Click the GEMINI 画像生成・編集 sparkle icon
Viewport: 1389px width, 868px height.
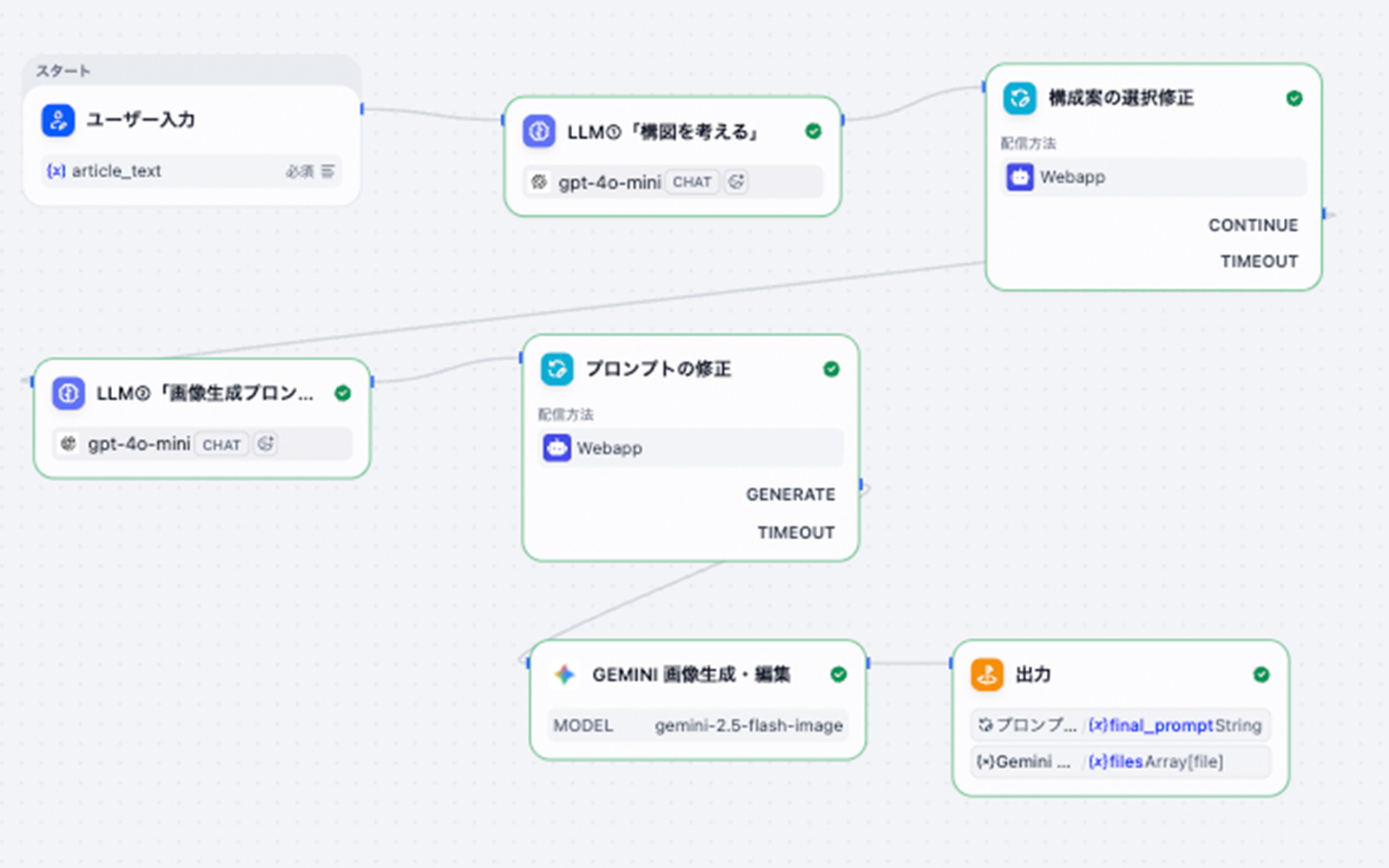(564, 674)
